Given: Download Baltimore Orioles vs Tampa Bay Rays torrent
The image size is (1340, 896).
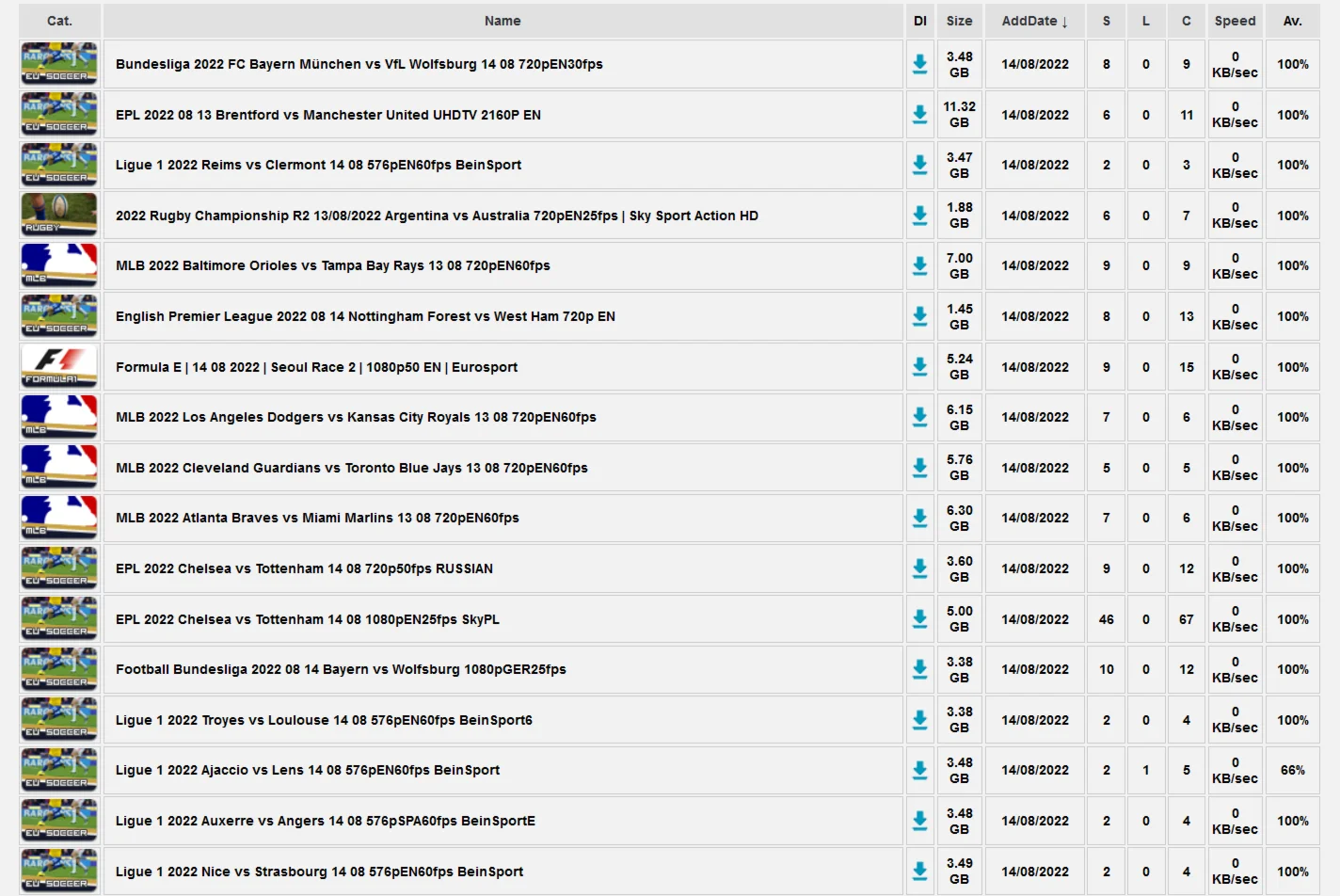Looking at the screenshot, I should pyautogui.click(x=919, y=265).
